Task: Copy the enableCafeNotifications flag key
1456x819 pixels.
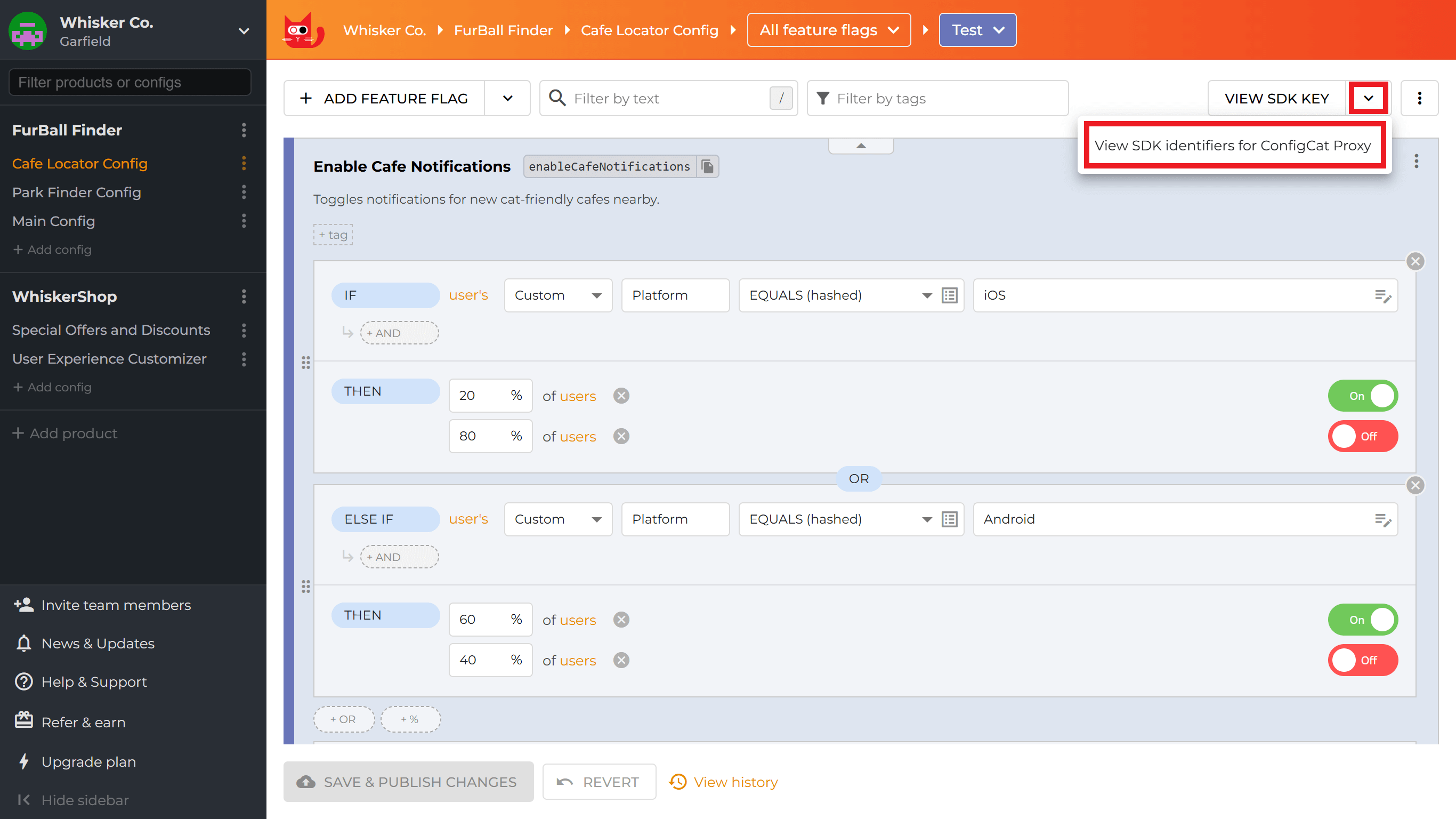Action: (708, 166)
